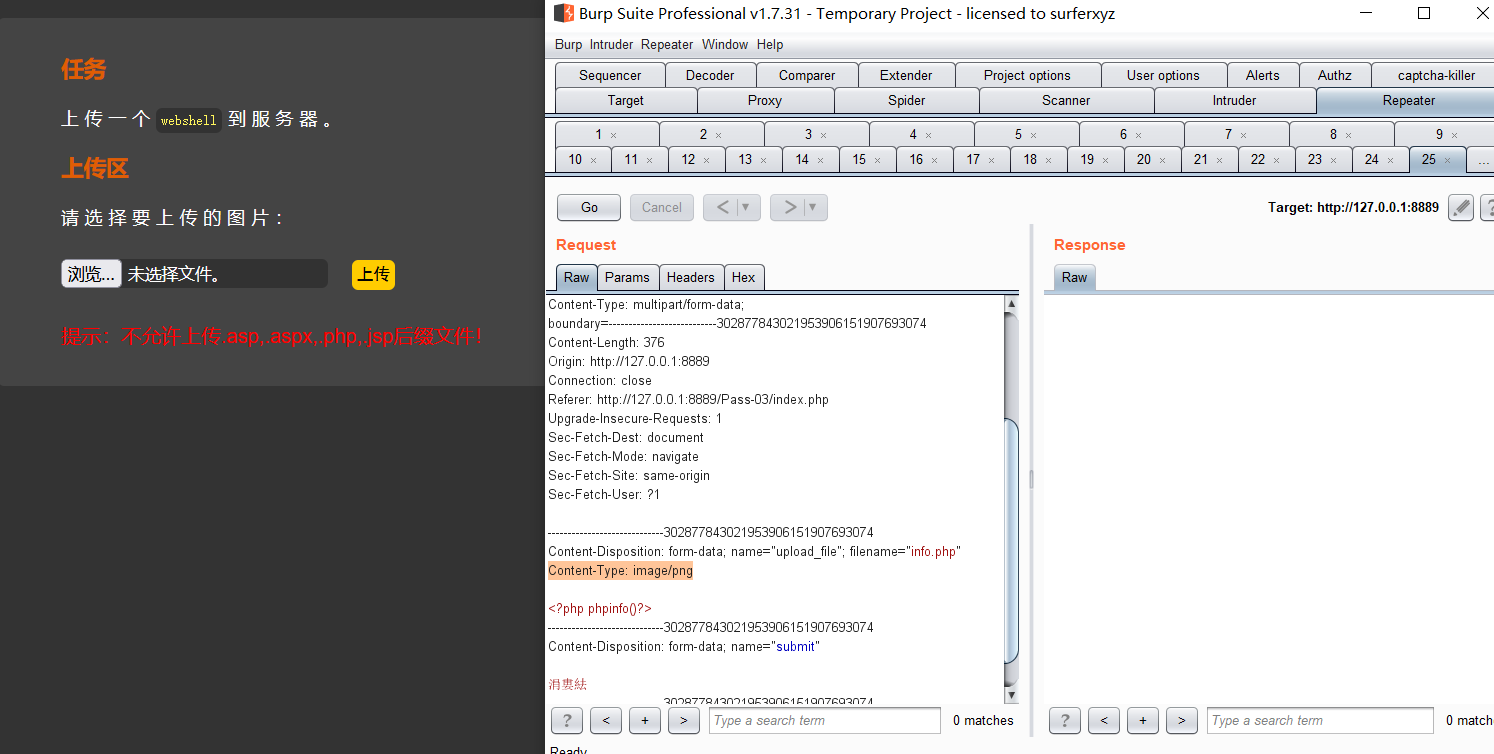Image resolution: width=1494 pixels, height=754 pixels.
Task: Close Repeater tab 5 with its x
Action: 1033,135
